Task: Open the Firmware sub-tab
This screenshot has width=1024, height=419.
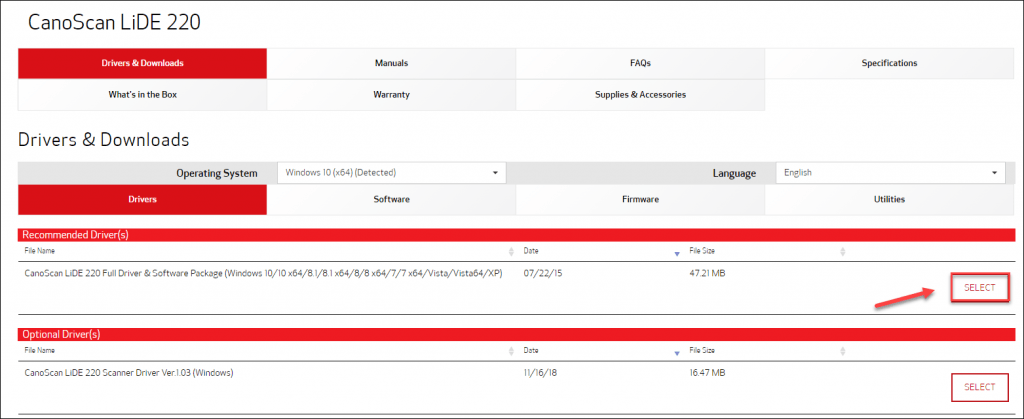Action: (640, 200)
